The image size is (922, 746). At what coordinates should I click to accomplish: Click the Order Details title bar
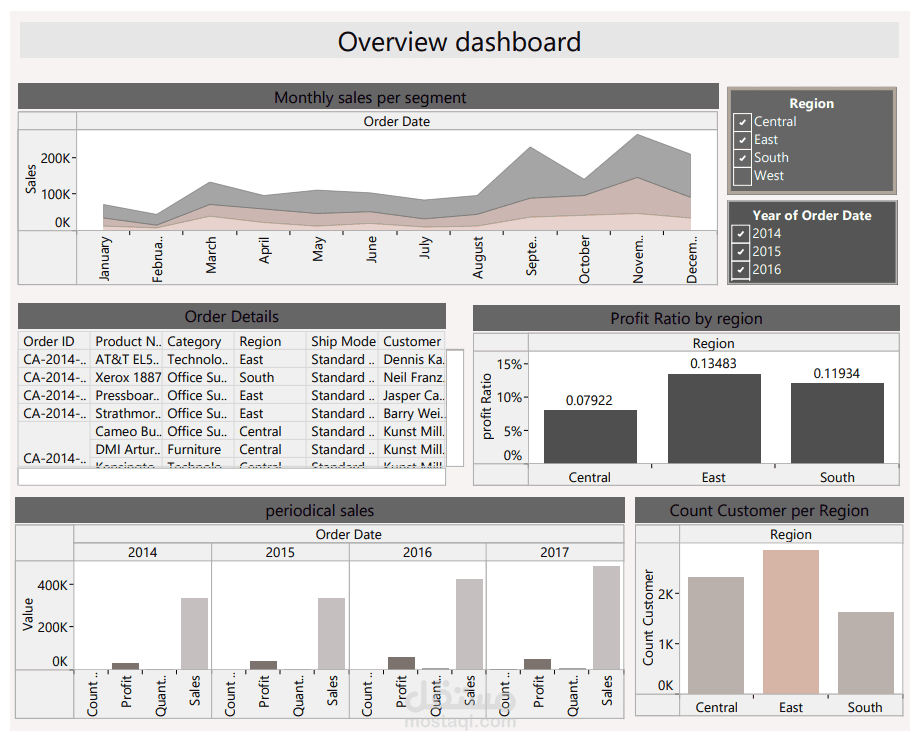click(x=232, y=317)
